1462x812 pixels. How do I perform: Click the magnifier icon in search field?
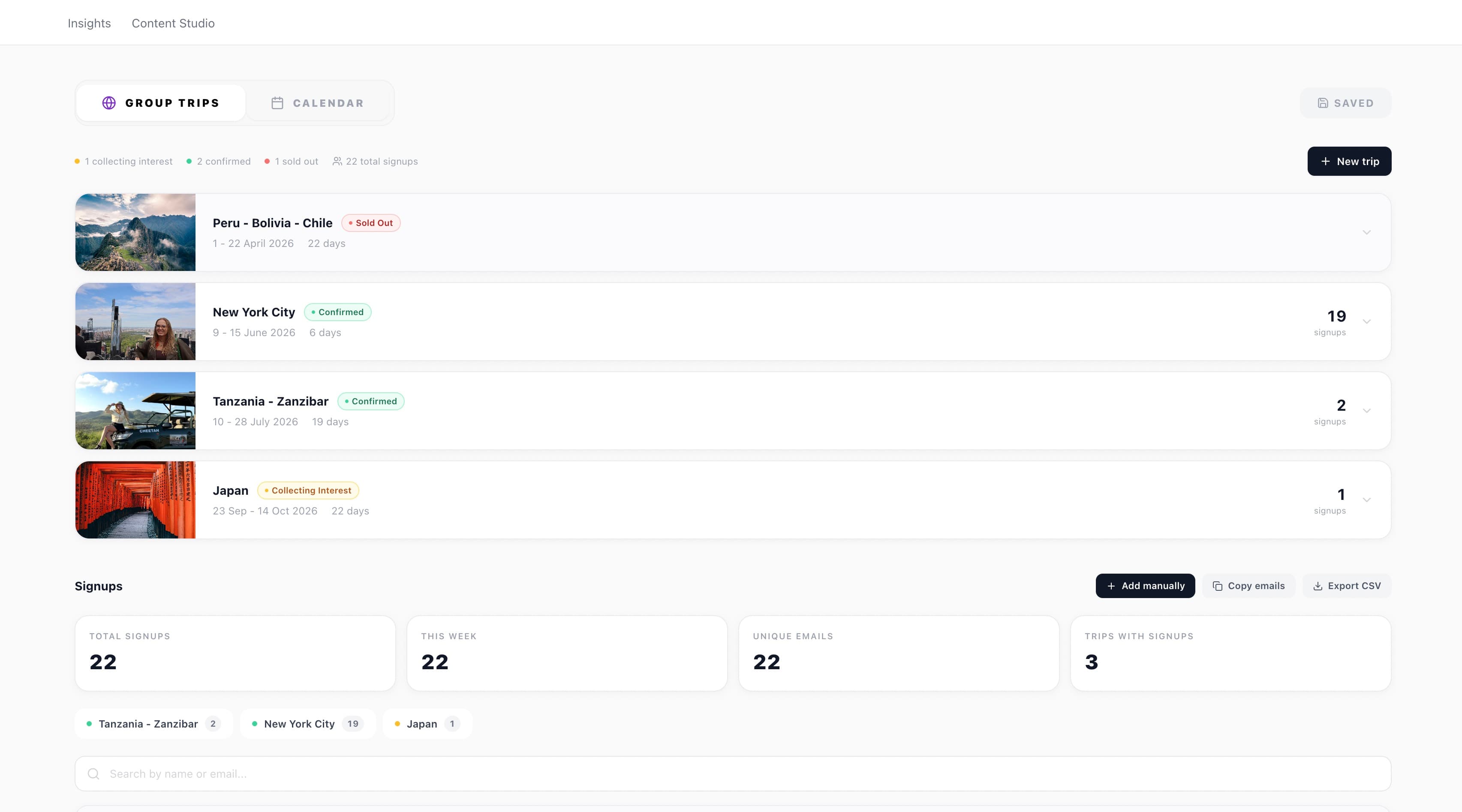point(93,774)
